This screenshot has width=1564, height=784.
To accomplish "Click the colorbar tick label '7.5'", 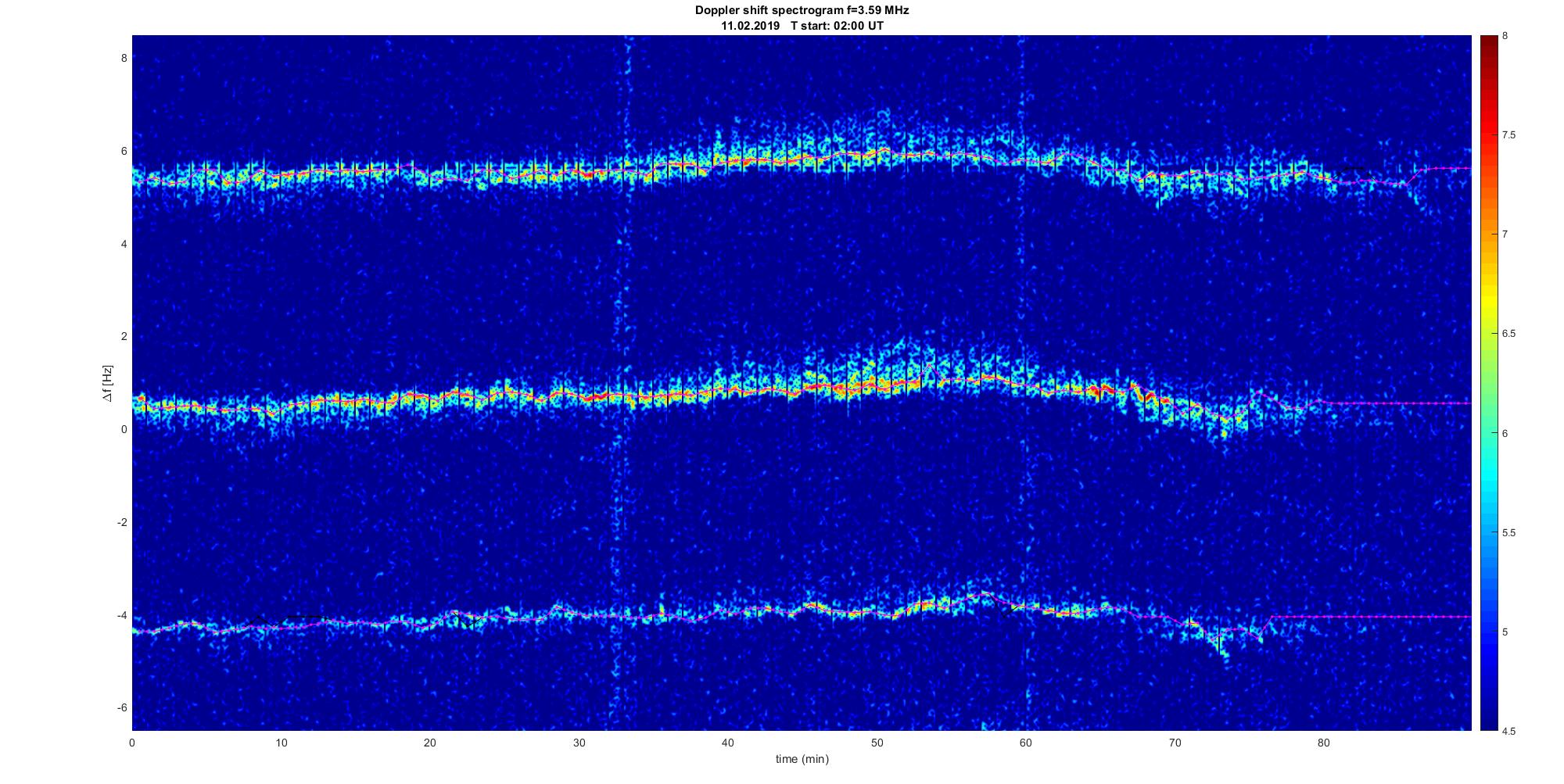I will click(1509, 135).
